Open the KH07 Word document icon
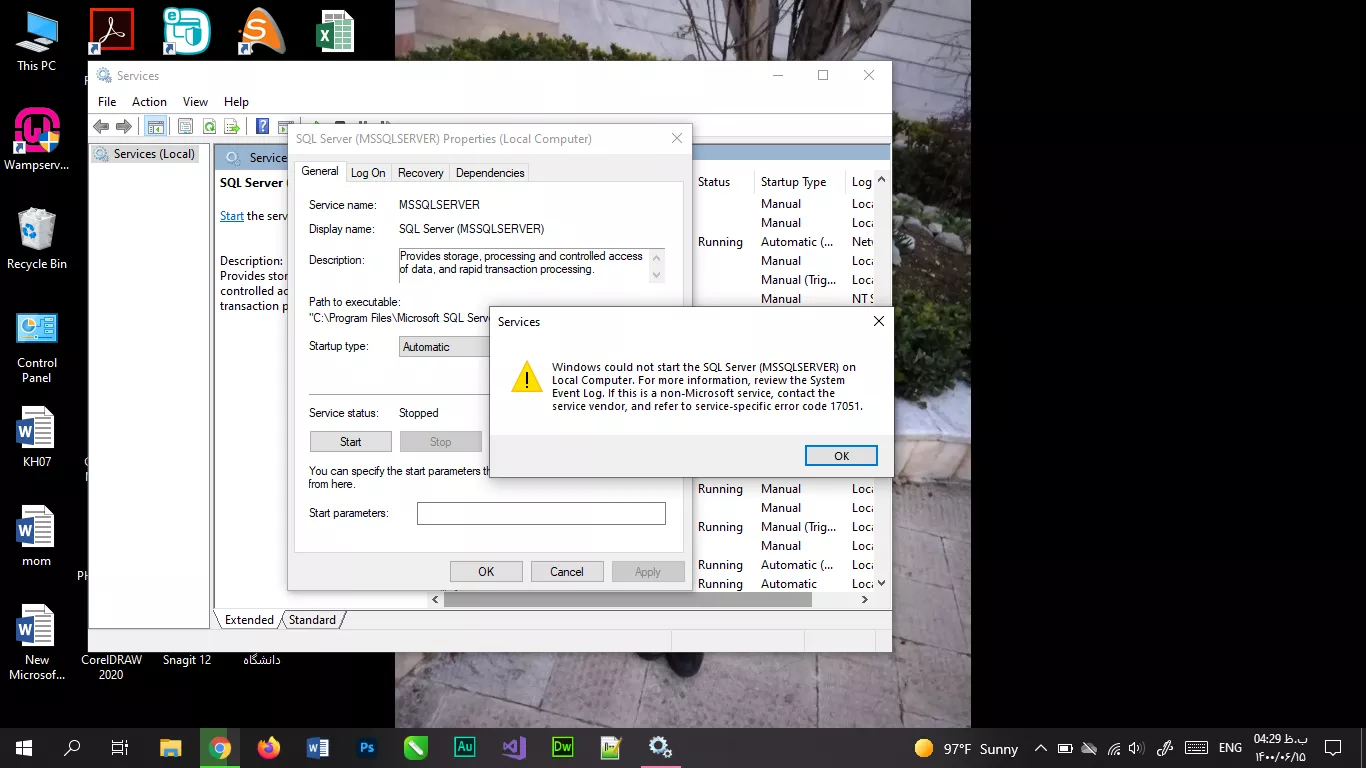The image size is (1366, 768). coord(37,437)
